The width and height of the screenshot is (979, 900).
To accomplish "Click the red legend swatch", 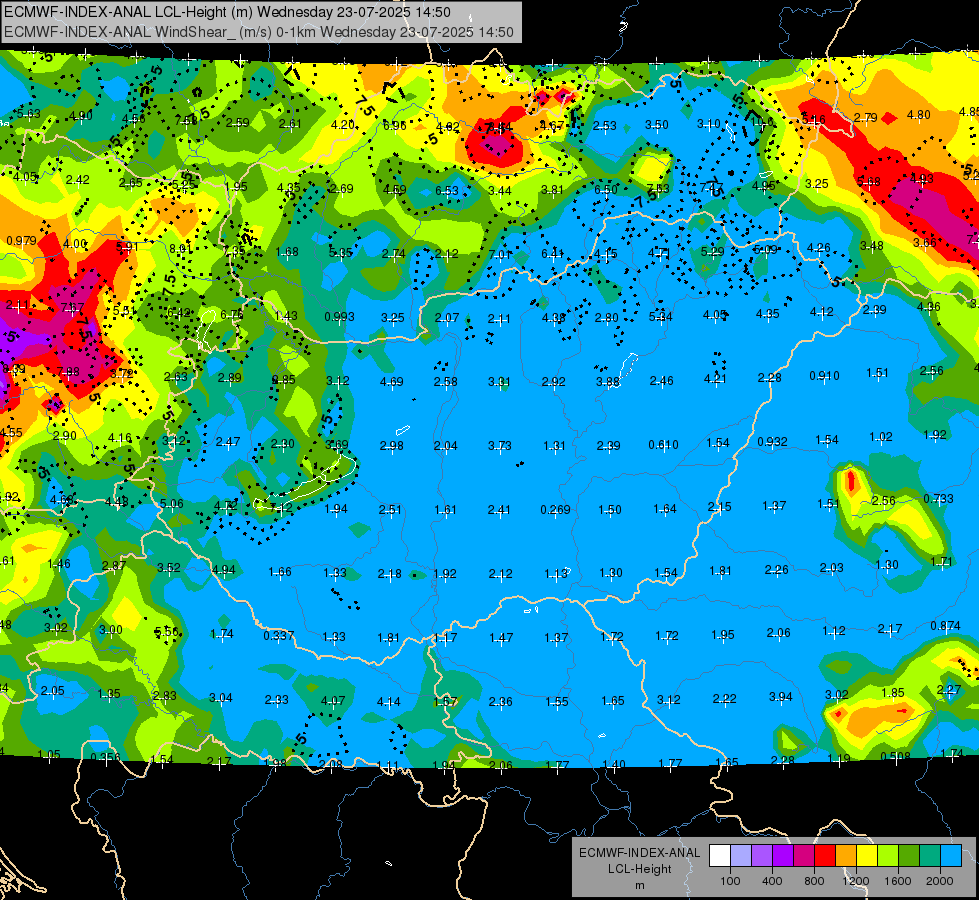I will [x=825, y=855].
